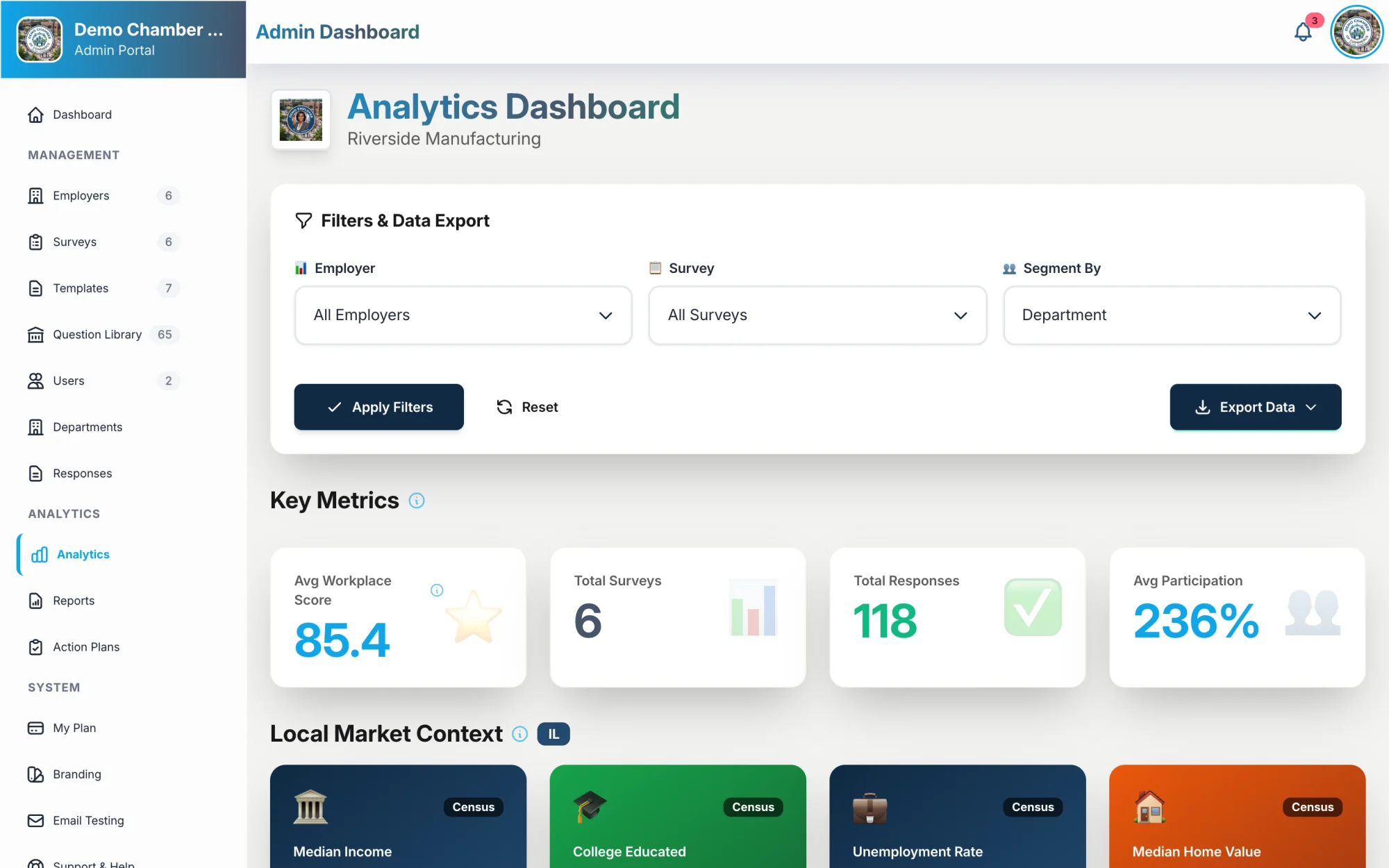Go to Dashboard in sidebar
1389x868 pixels.
[x=82, y=115]
